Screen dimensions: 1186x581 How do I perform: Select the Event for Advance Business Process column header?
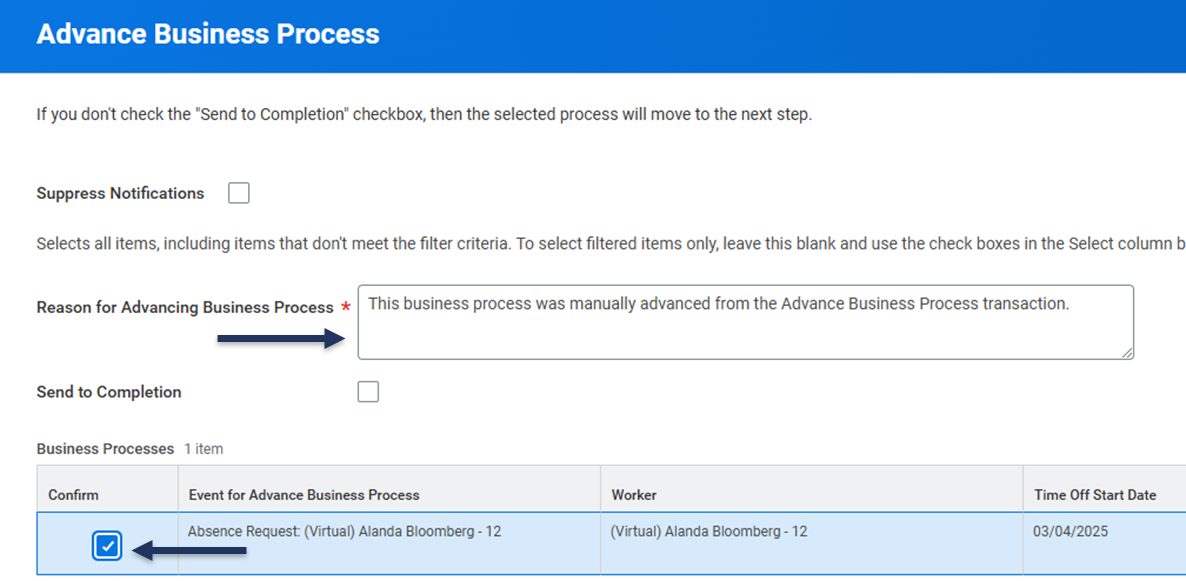(304, 495)
